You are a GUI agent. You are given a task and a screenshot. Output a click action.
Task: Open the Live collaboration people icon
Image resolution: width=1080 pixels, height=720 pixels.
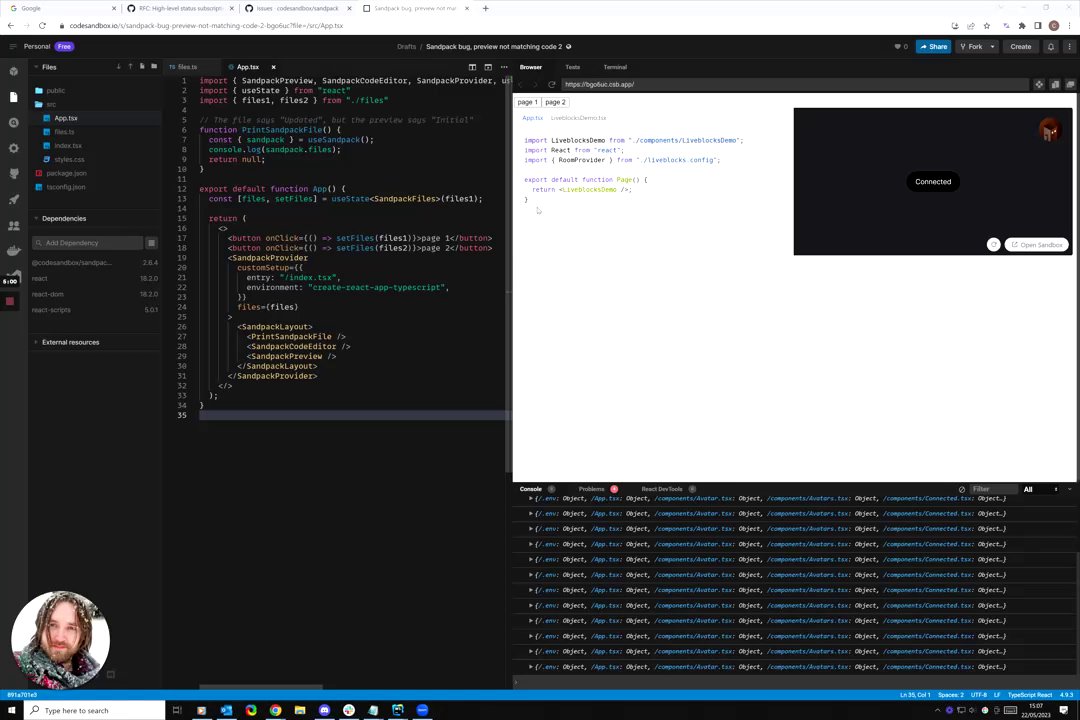coord(14,225)
